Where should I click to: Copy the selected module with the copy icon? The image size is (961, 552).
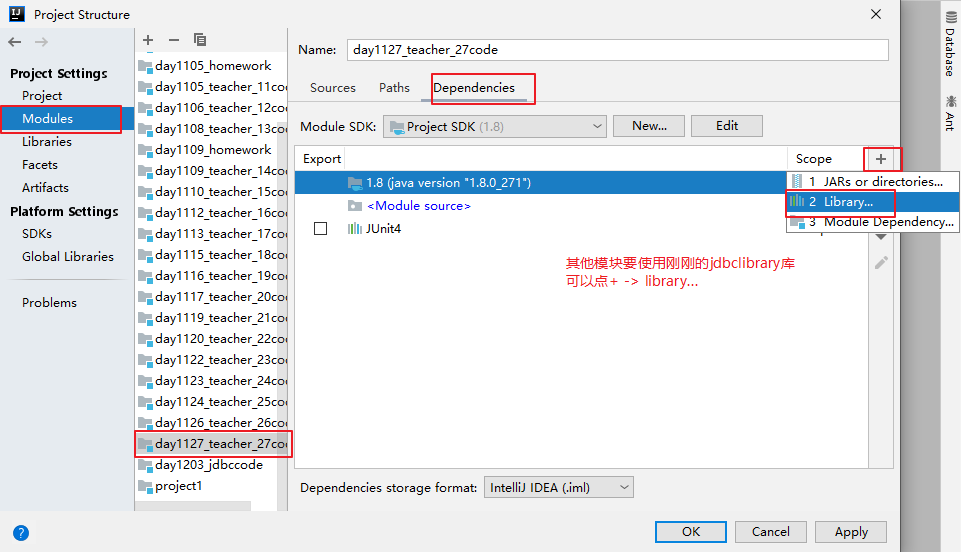tap(200, 40)
